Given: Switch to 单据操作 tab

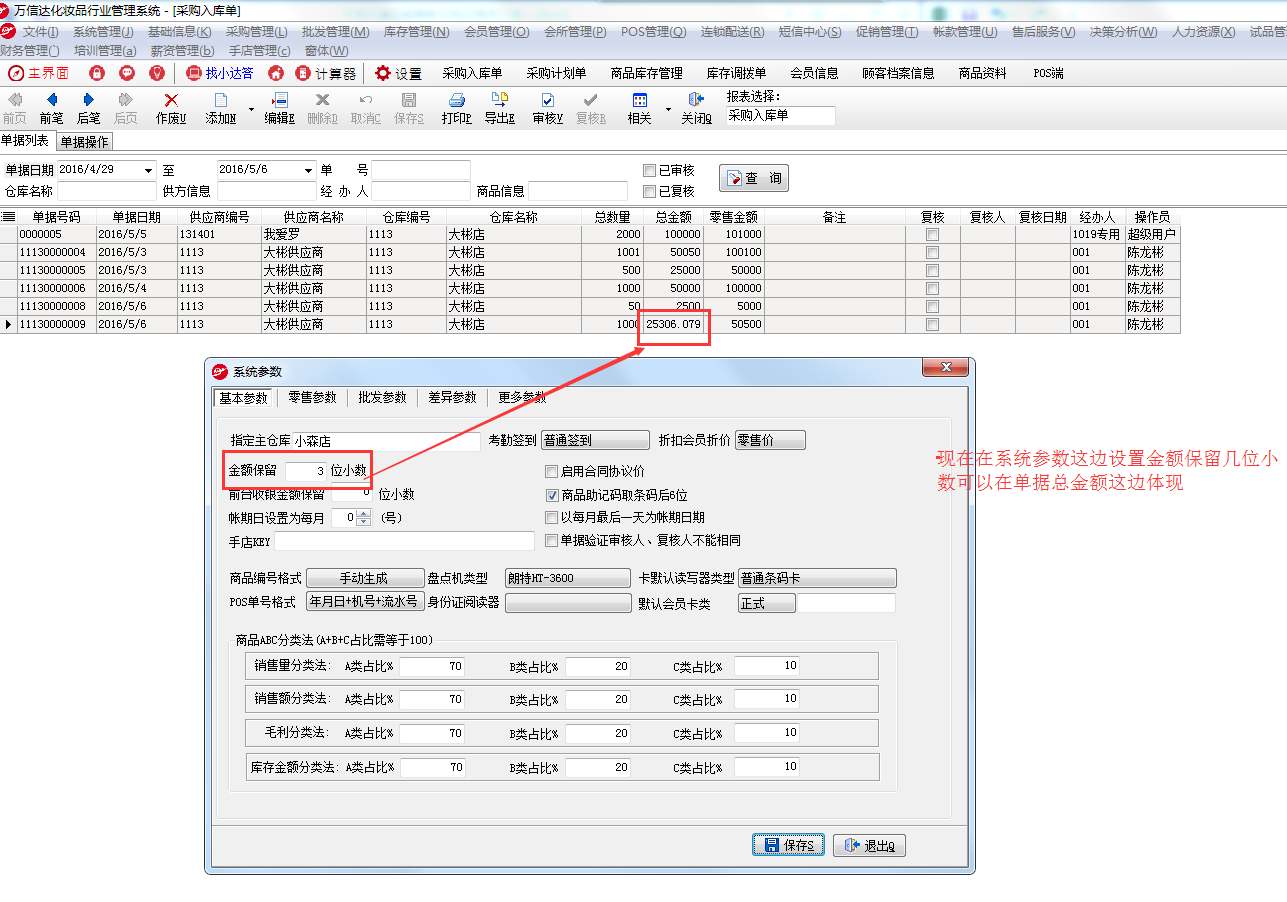Looking at the screenshot, I should coord(85,142).
